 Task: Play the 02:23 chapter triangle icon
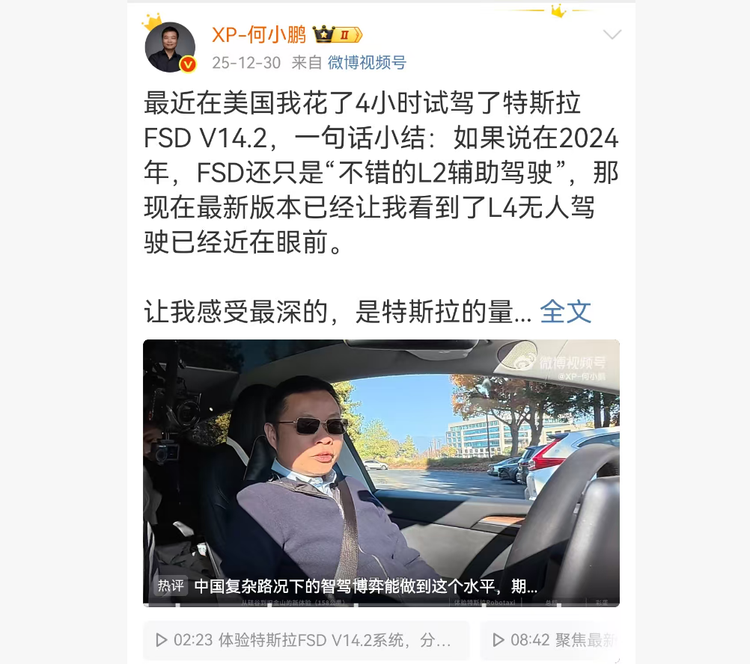point(162,640)
